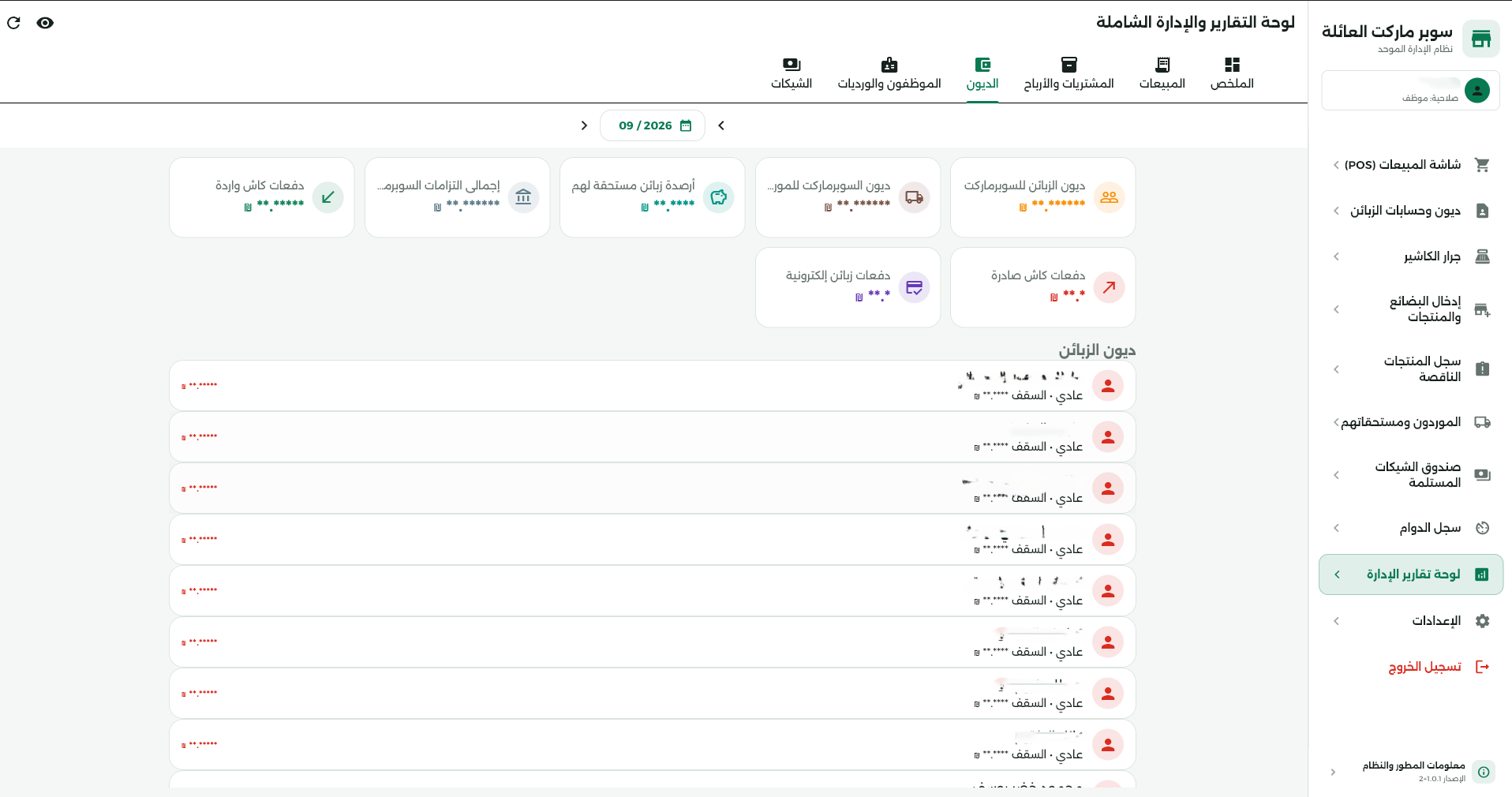Toggle the eye icon to show hidden amounts
The image size is (1512, 797).
click(45, 23)
